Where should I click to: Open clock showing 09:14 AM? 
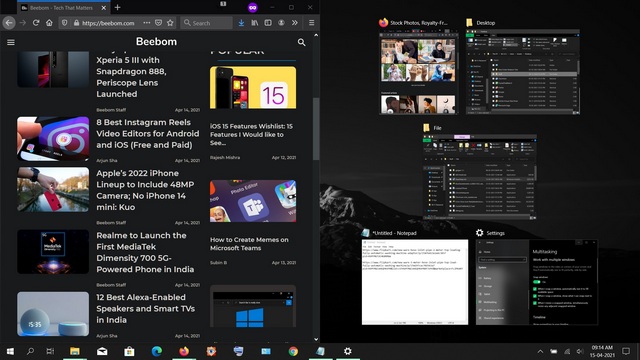602,351
